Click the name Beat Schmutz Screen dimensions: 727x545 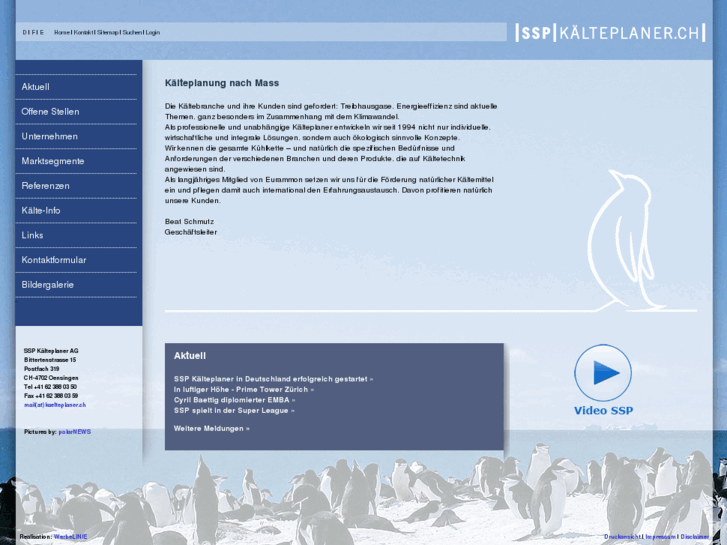point(189,222)
